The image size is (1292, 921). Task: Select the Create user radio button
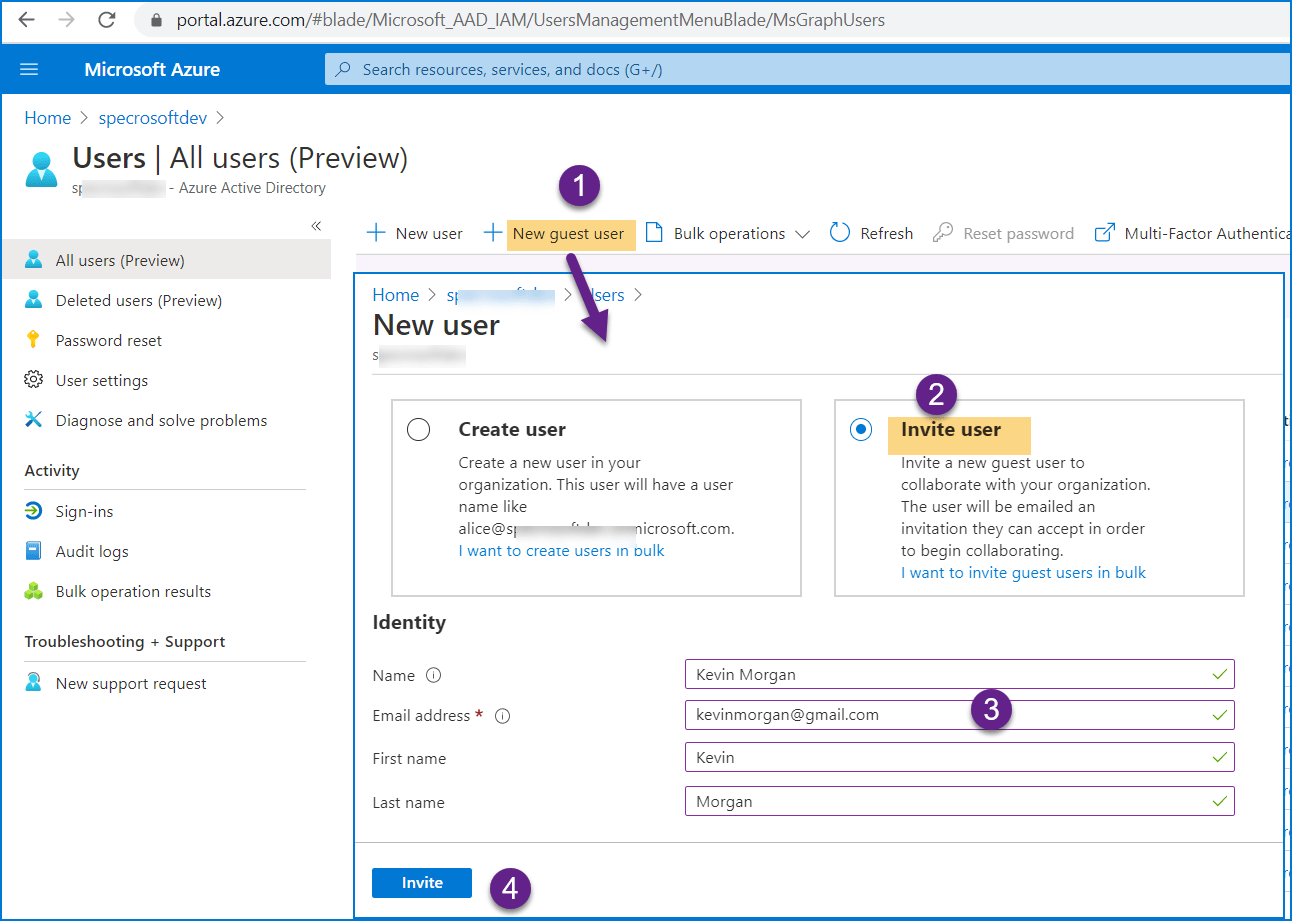[419, 429]
